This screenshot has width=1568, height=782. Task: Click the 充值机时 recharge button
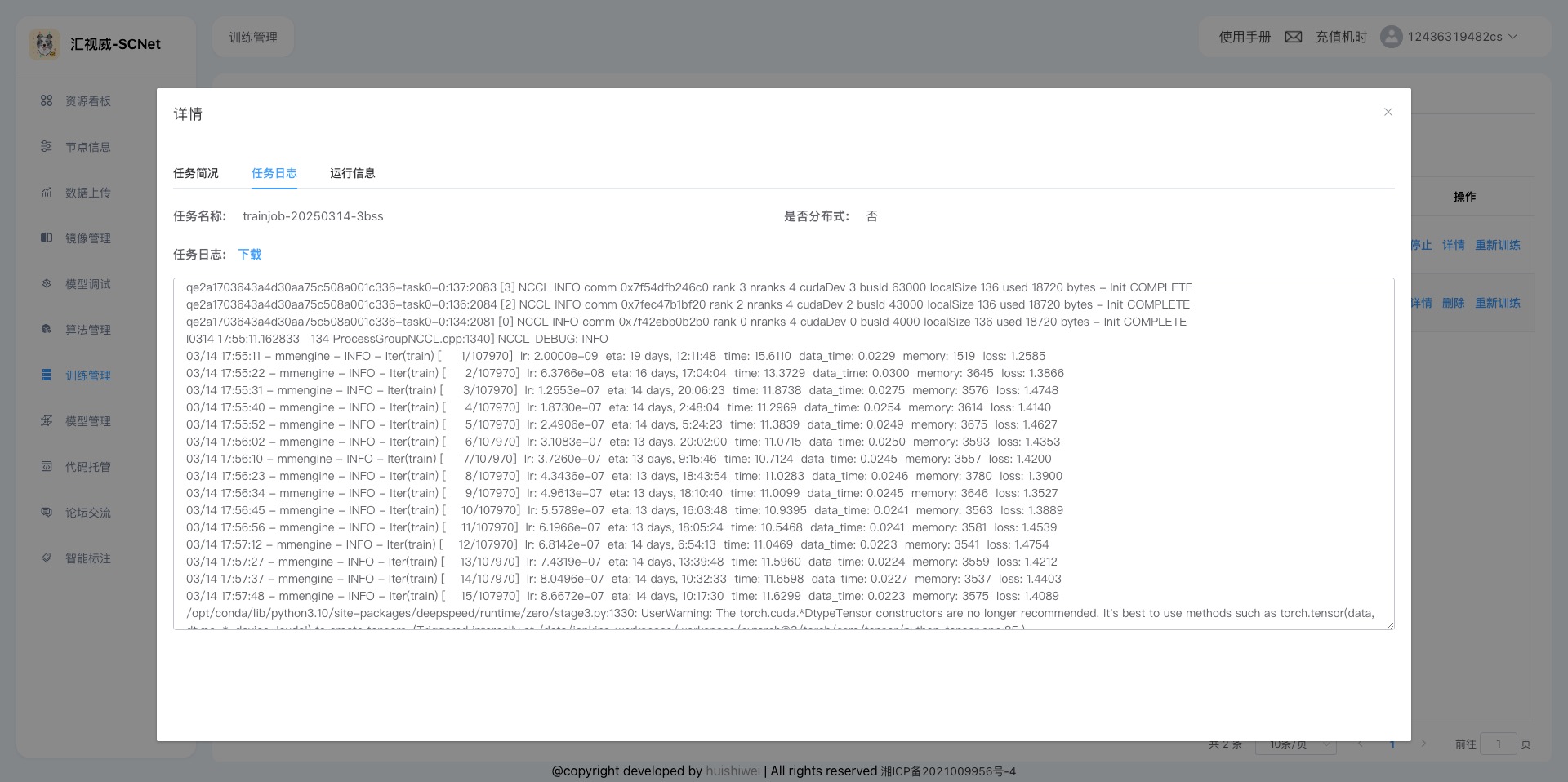(x=1341, y=37)
